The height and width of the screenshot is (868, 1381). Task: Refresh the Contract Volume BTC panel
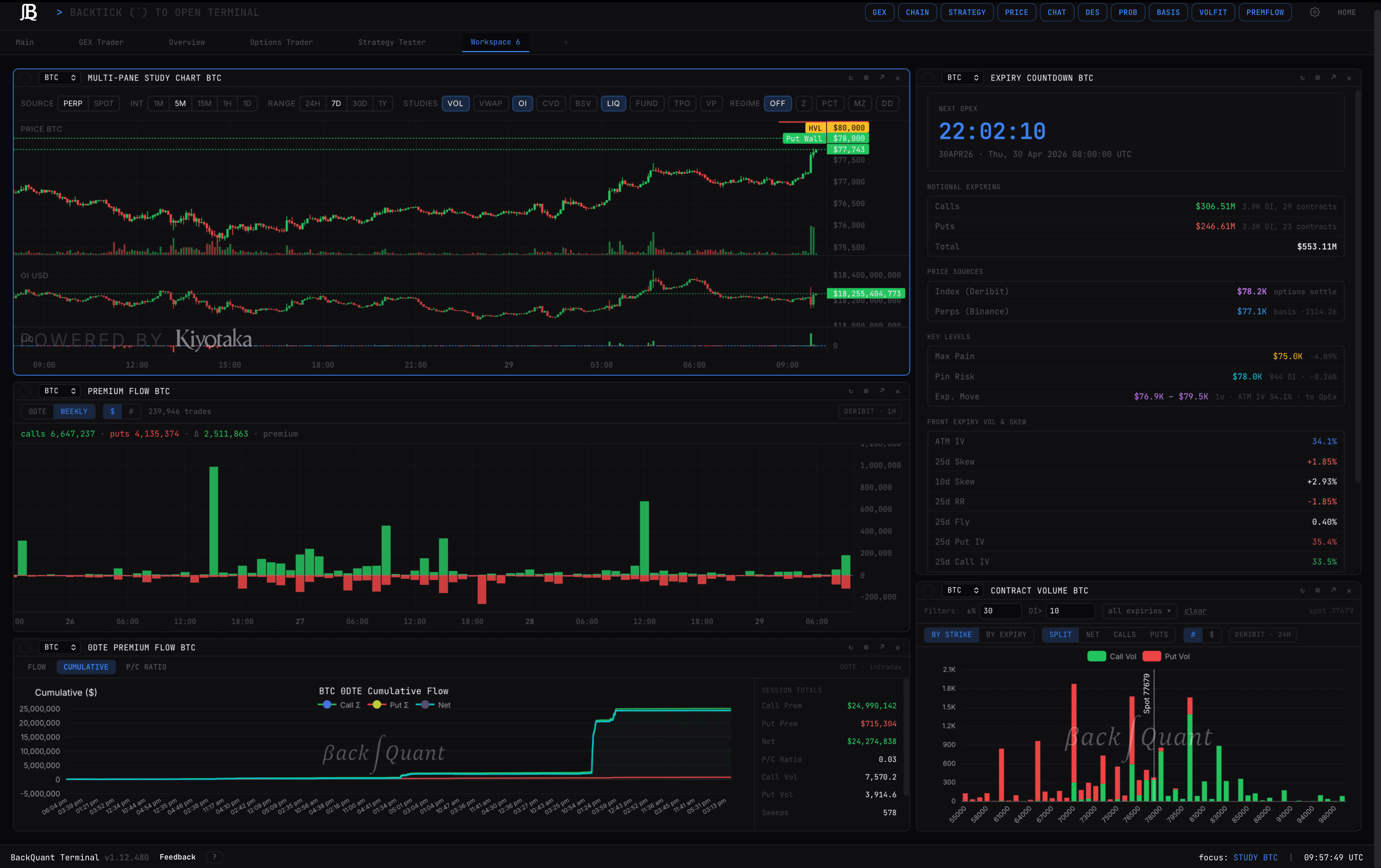click(x=1302, y=590)
